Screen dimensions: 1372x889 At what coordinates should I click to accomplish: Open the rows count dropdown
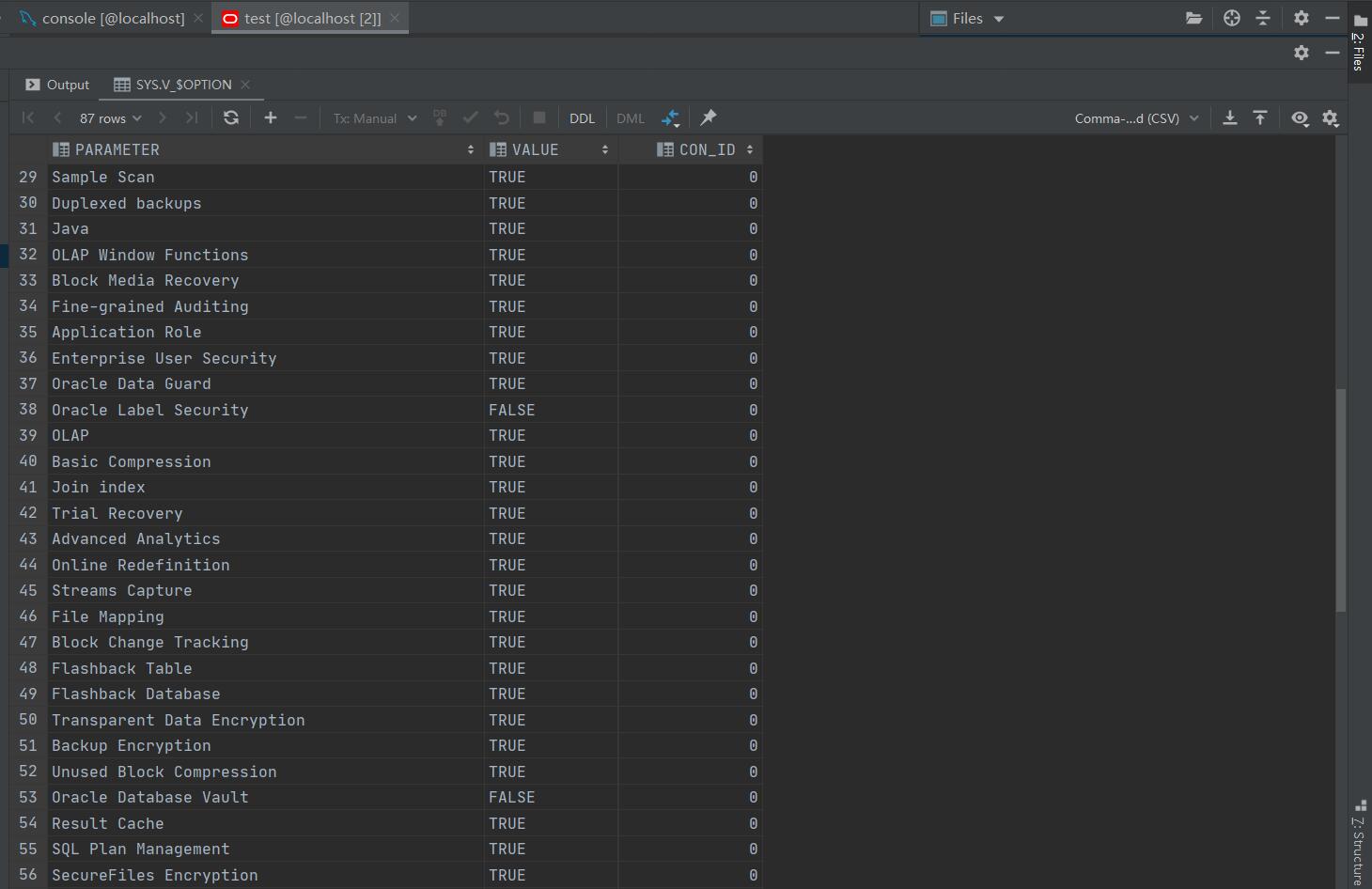111,118
